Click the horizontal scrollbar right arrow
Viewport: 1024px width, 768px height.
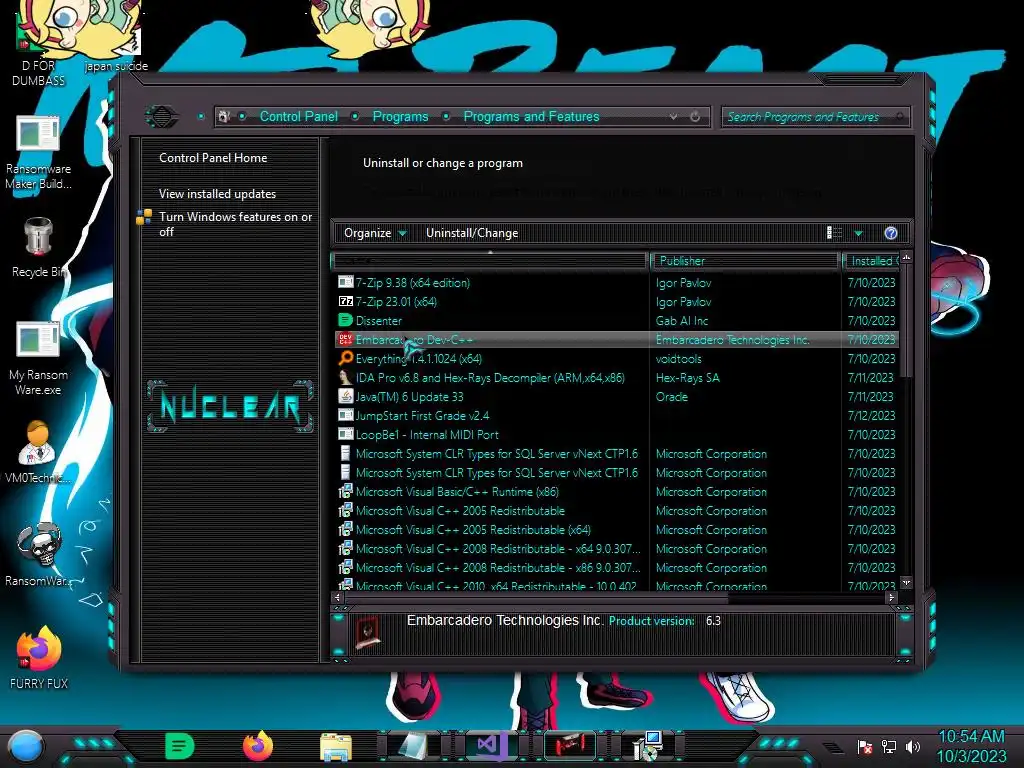(x=891, y=597)
